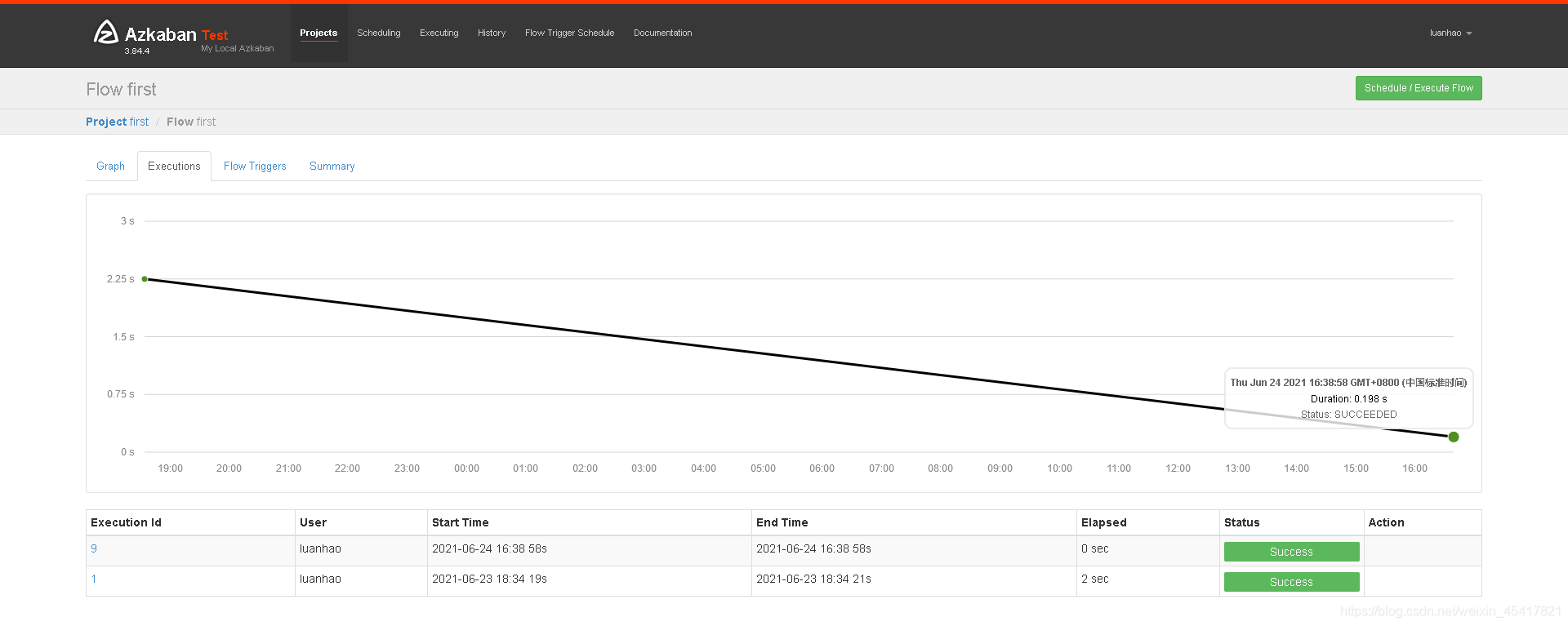The height and width of the screenshot is (626, 1568).
Task: Click Success status of execution 1
Action: [x=1292, y=582]
